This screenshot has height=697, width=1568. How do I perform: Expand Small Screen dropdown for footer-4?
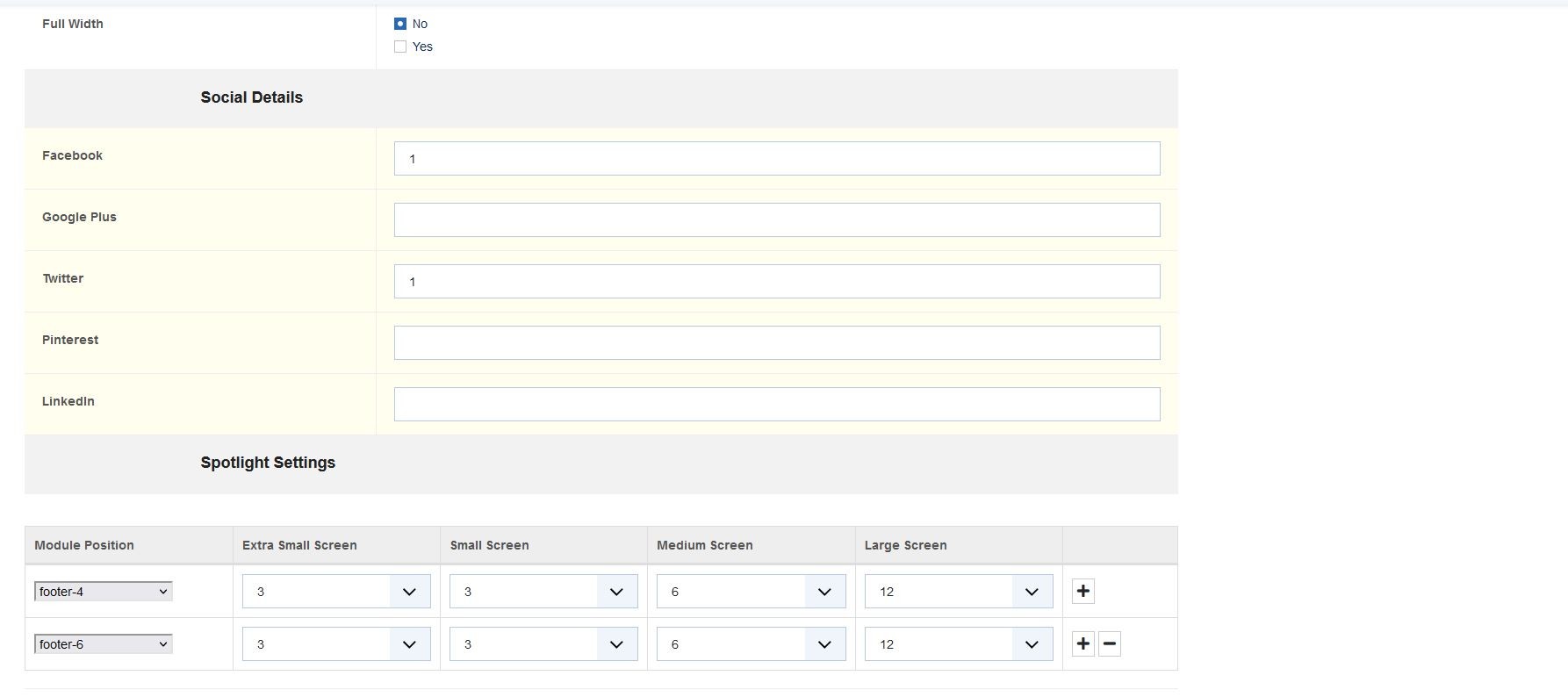pos(543,592)
